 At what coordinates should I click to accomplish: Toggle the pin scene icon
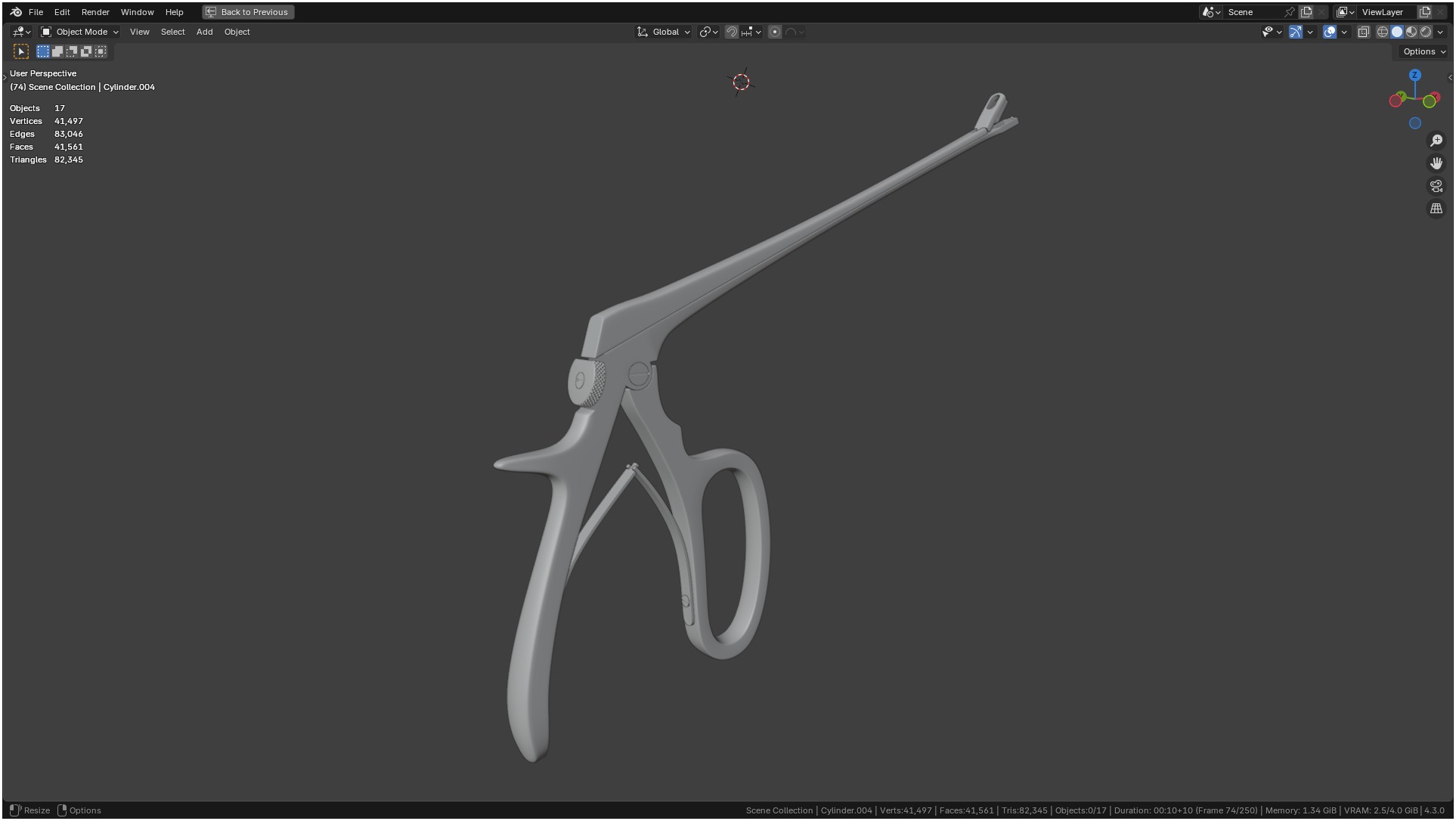(x=1290, y=12)
